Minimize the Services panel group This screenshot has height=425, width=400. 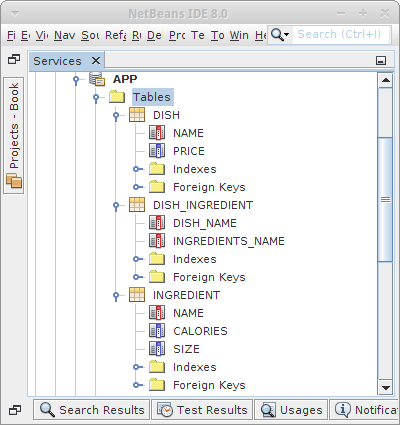pyautogui.click(x=381, y=60)
